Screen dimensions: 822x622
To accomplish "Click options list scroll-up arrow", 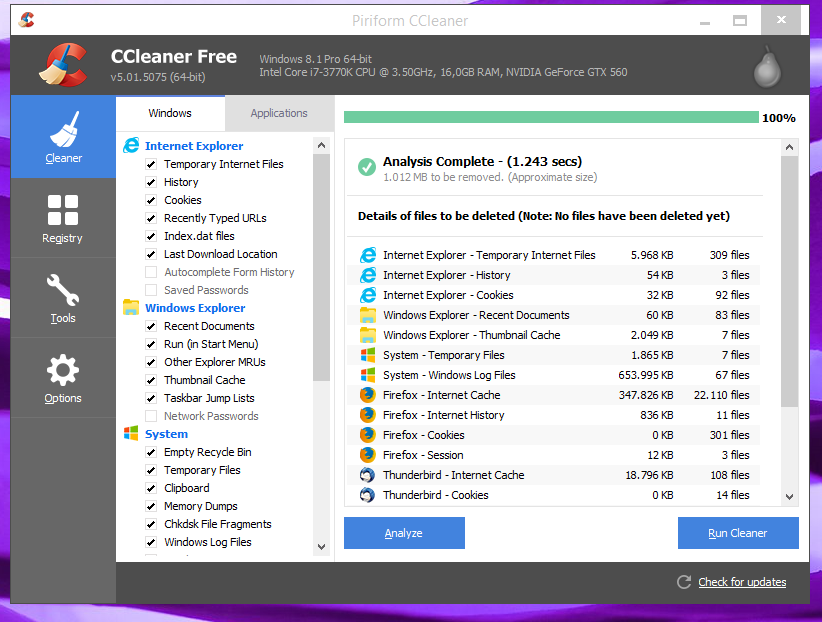I will click(321, 145).
